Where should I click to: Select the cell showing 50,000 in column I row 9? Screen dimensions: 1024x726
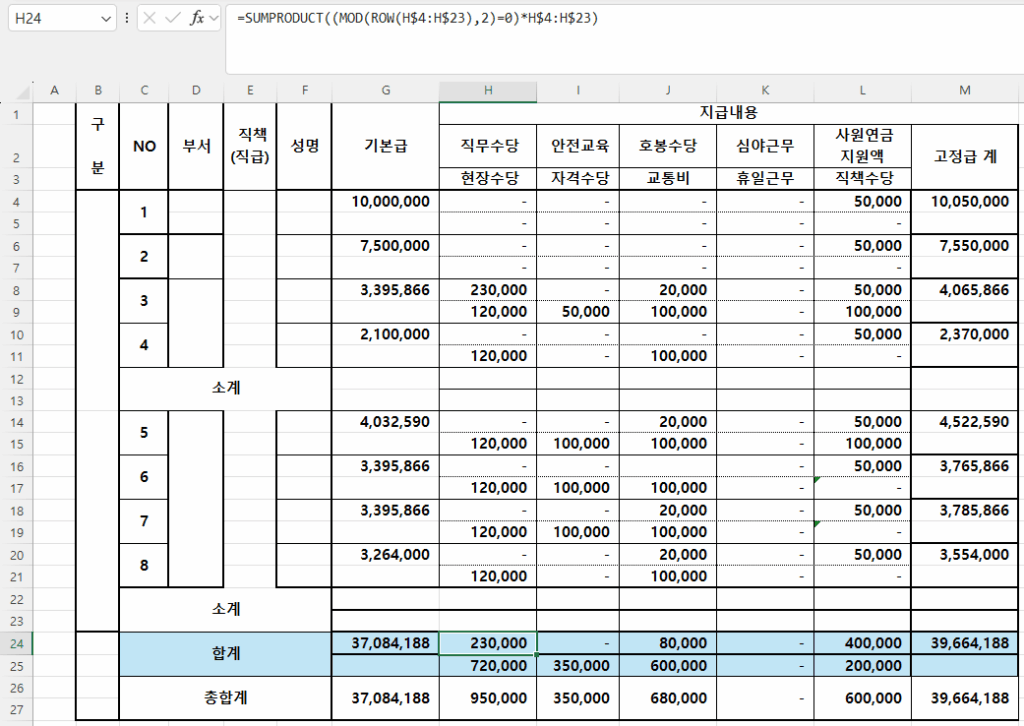click(x=578, y=312)
